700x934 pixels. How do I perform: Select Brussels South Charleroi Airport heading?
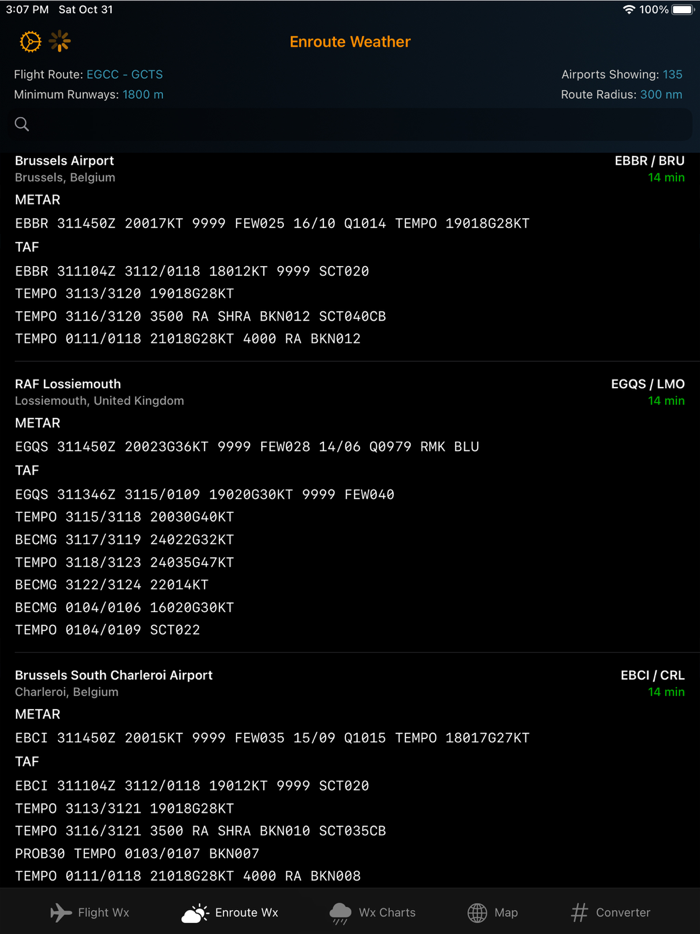click(114, 675)
